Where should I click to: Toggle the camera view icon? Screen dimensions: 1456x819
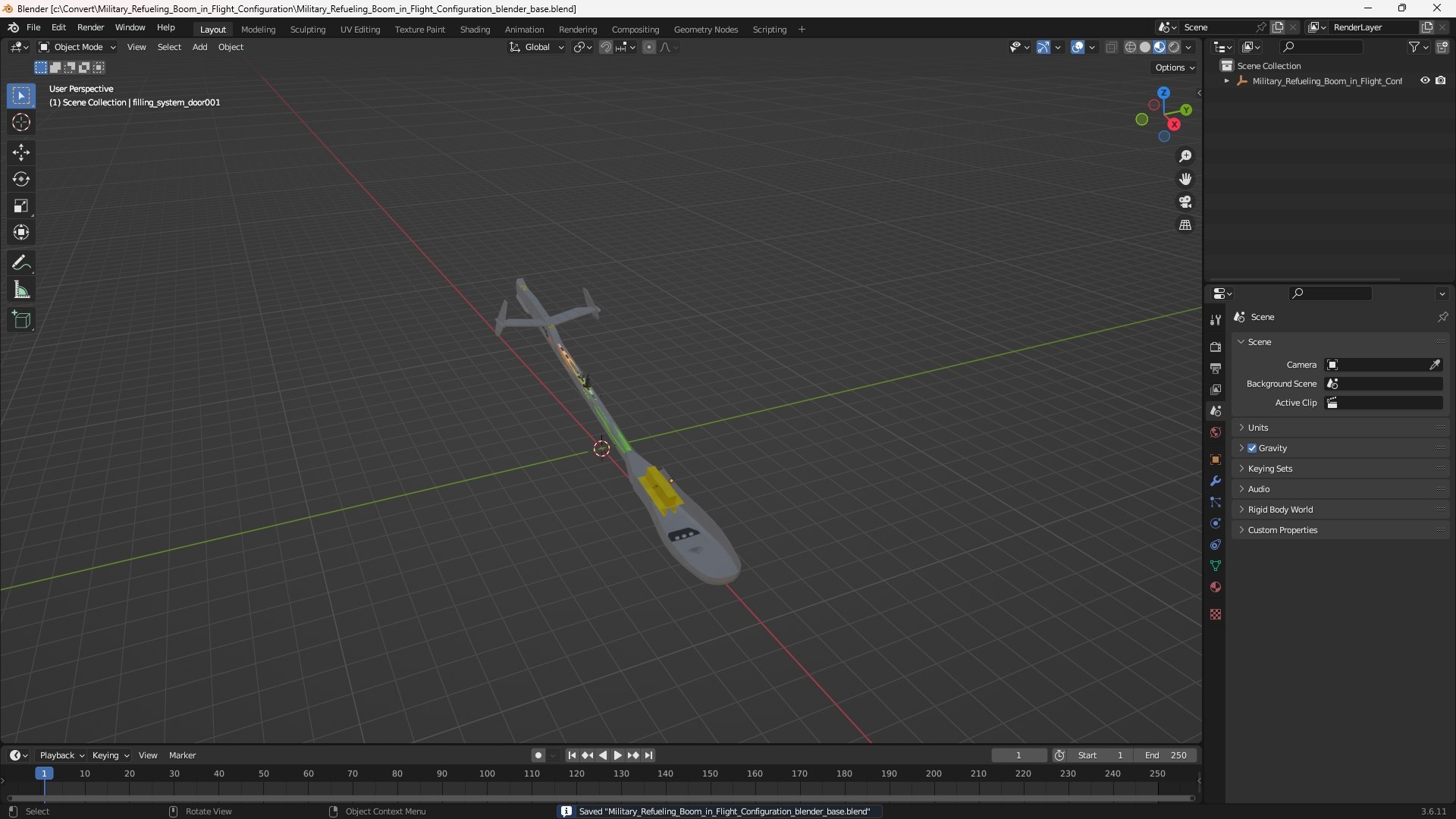click(x=1185, y=202)
